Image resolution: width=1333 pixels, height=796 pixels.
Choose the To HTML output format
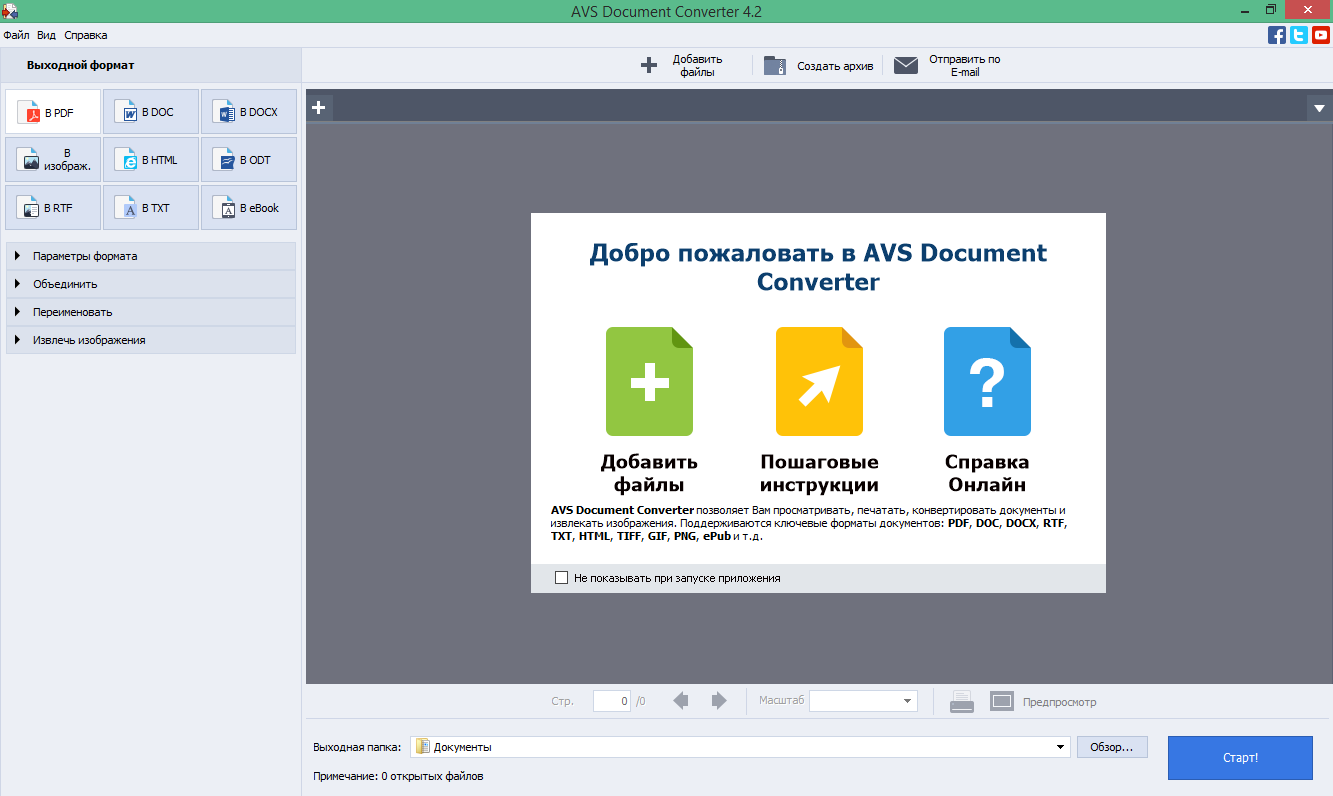pyautogui.click(x=151, y=160)
